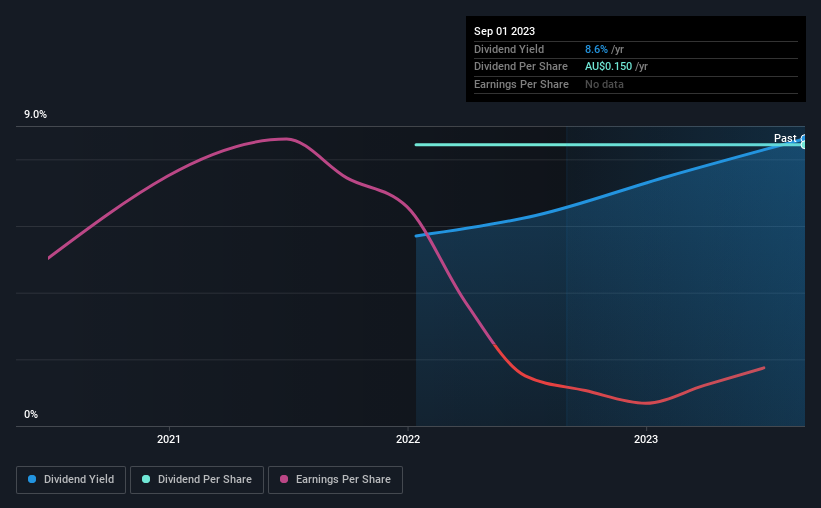Click the Sep 01 2023 tooltip date
This screenshot has height=508, width=821.
(504, 31)
